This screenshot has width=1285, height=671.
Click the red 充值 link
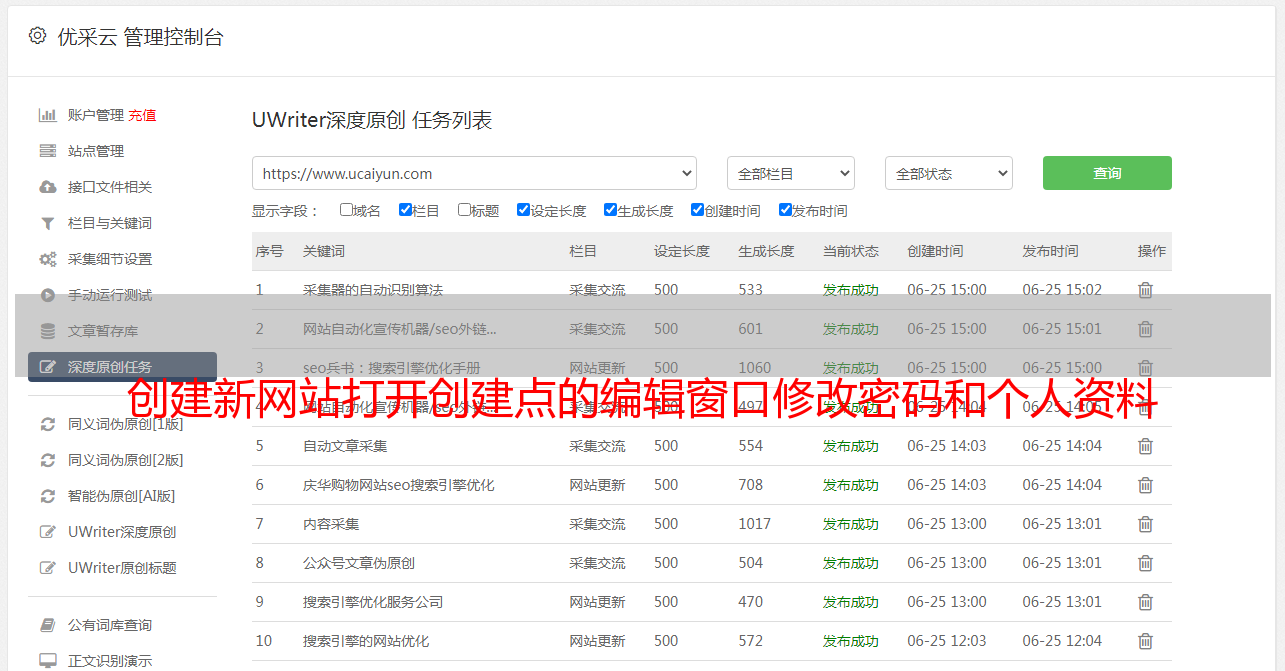pos(142,115)
